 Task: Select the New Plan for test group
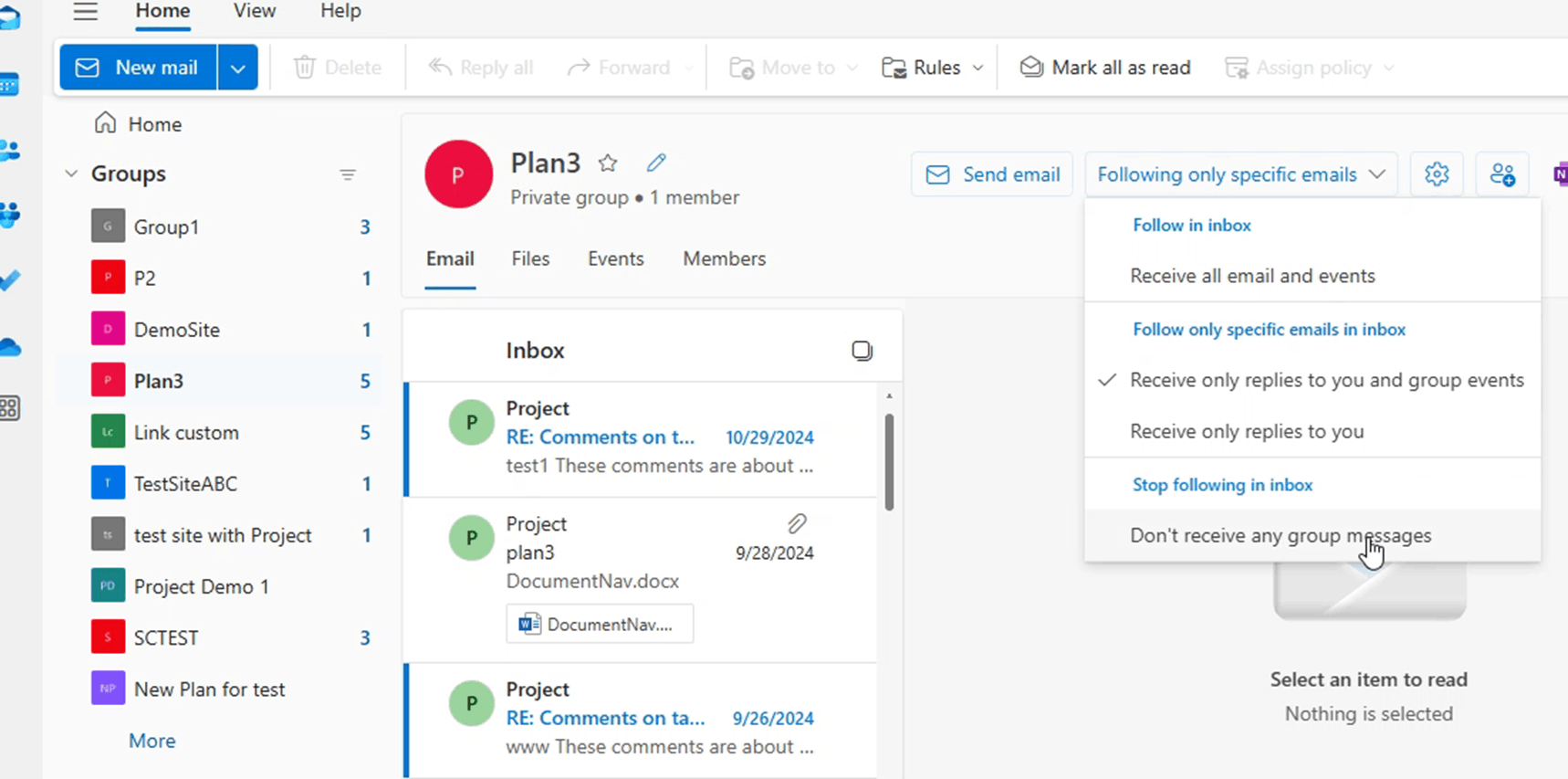coord(219,690)
